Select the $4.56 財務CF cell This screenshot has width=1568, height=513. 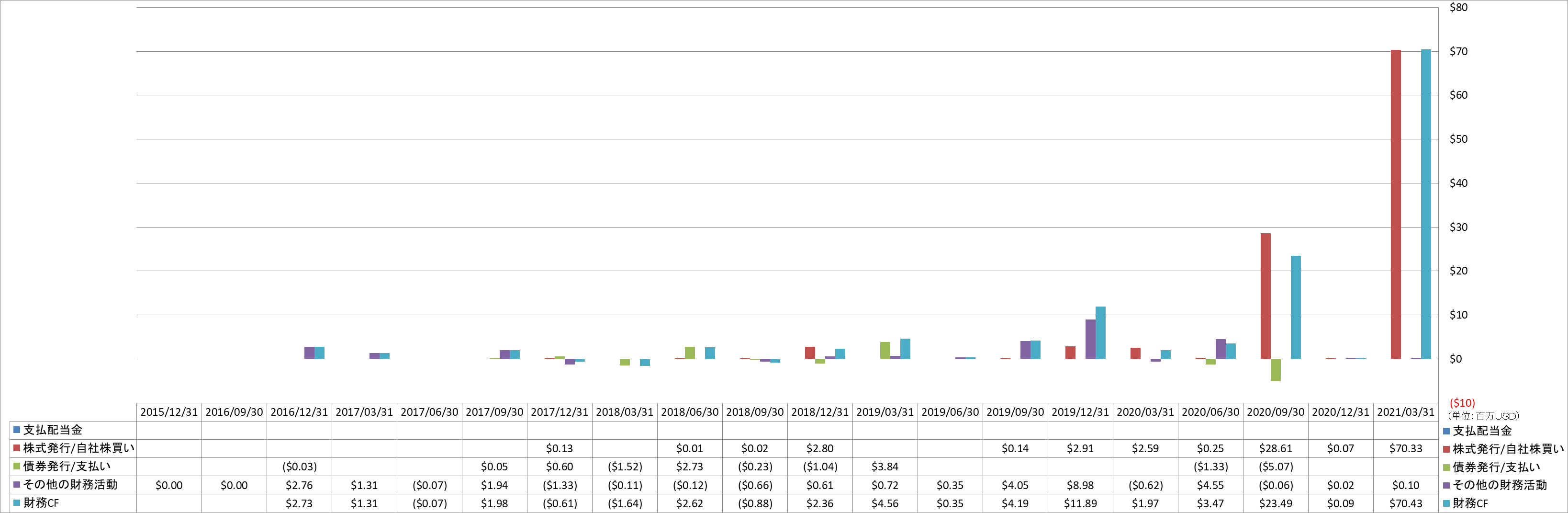[885, 503]
